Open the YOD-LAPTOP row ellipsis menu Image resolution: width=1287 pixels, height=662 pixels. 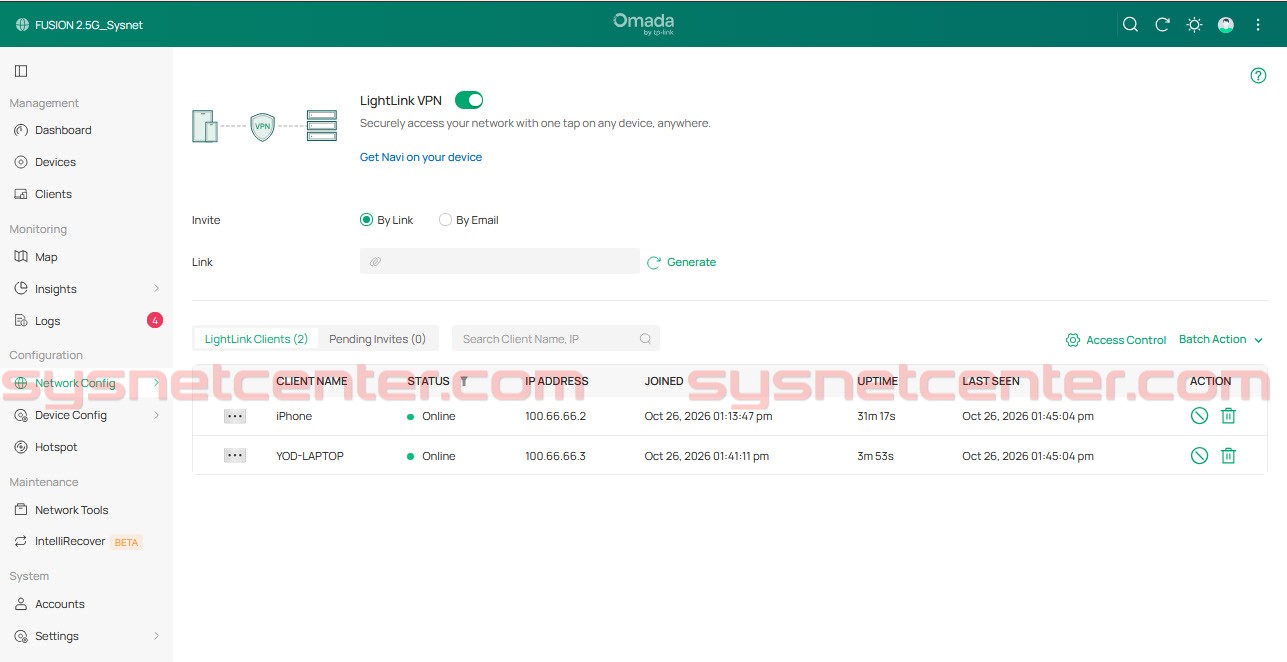[235, 456]
